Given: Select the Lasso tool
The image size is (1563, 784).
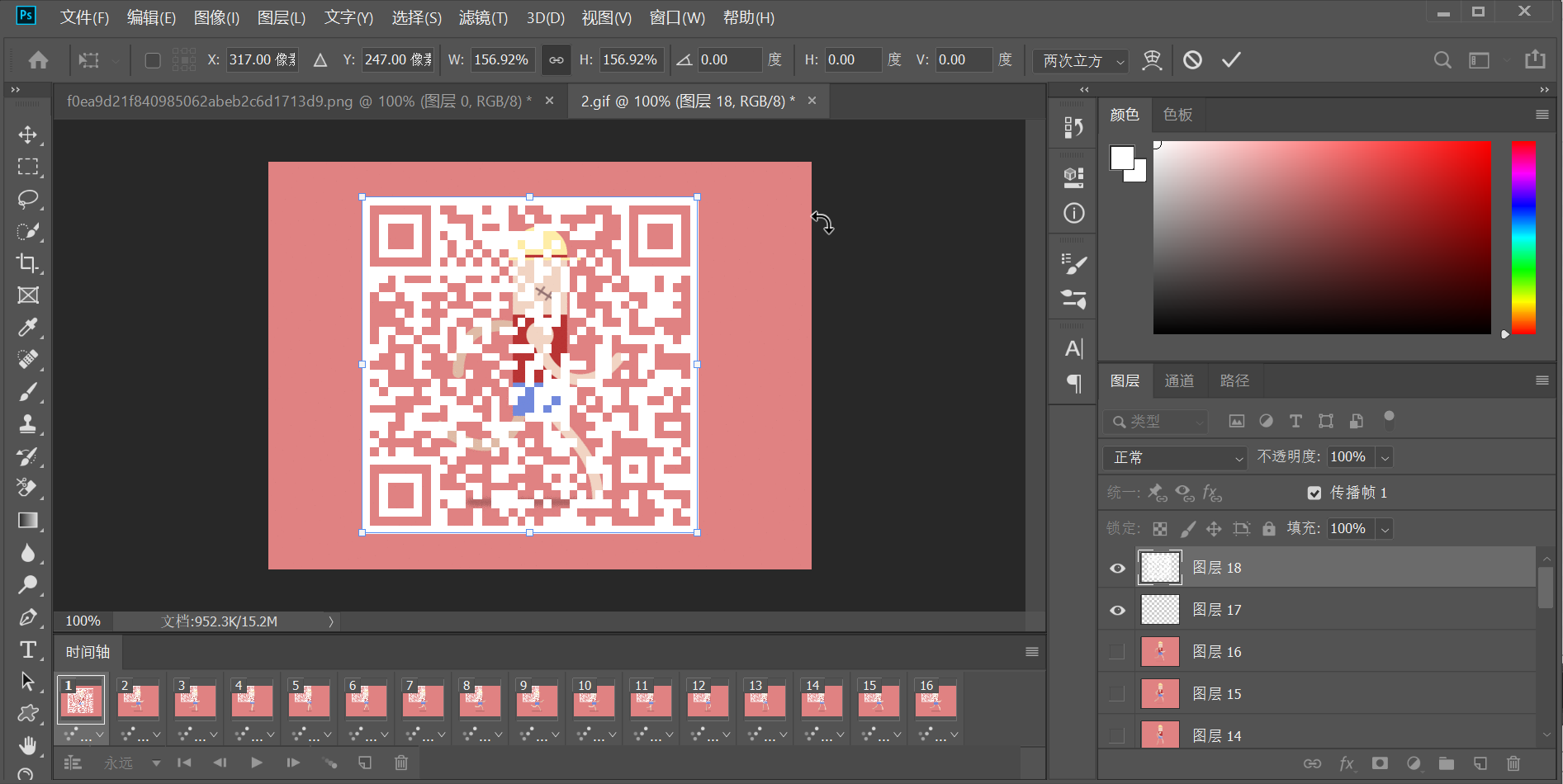Looking at the screenshot, I should [28, 199].
